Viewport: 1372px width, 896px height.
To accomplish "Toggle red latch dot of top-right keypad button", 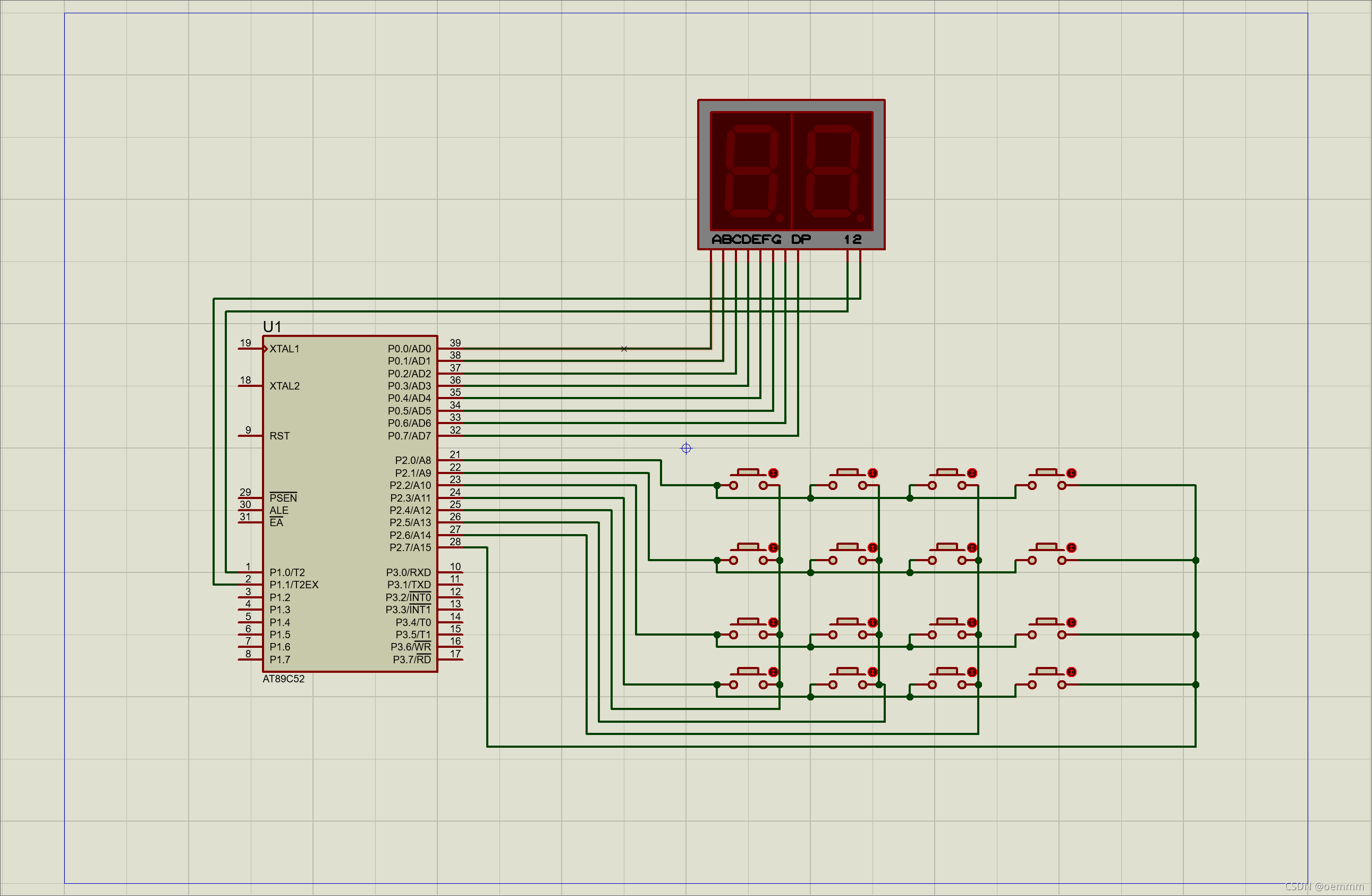I will point(1071,474).
